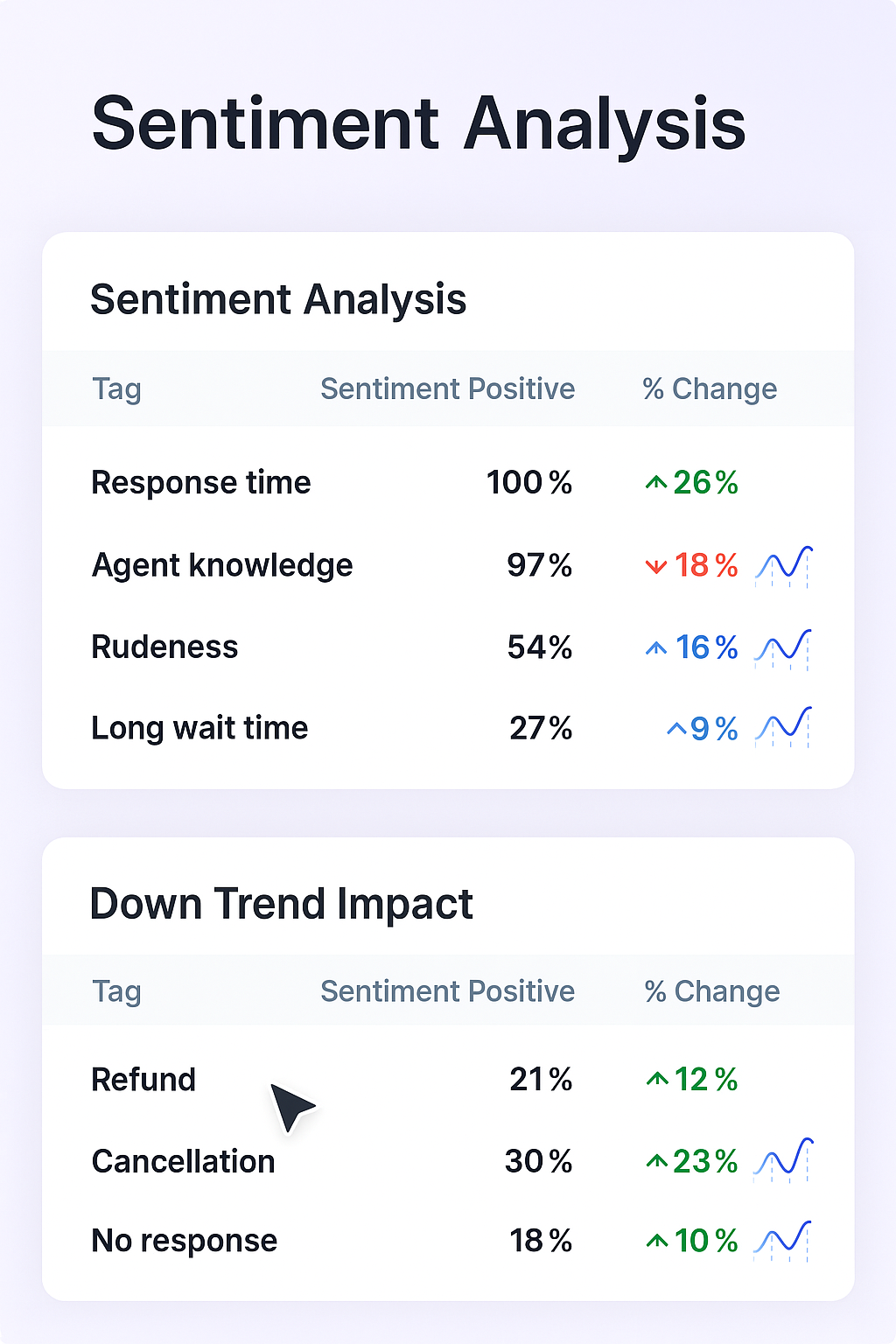Viewport: 896px width, 1344px height.
Task: Click the blue up arrow beside 16%
Action: [655, 649]
